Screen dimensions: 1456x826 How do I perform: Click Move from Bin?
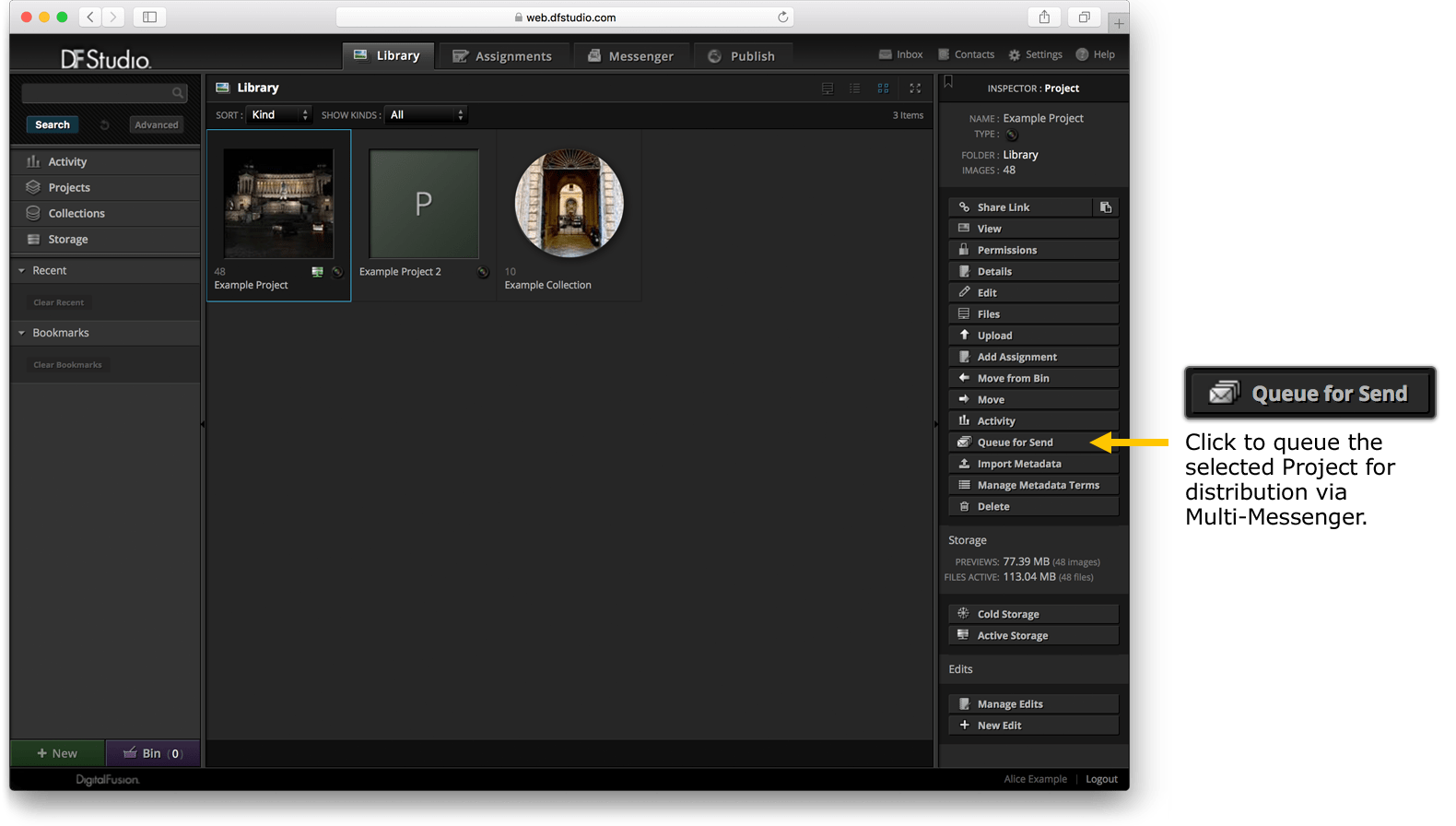coord(1033,378)
